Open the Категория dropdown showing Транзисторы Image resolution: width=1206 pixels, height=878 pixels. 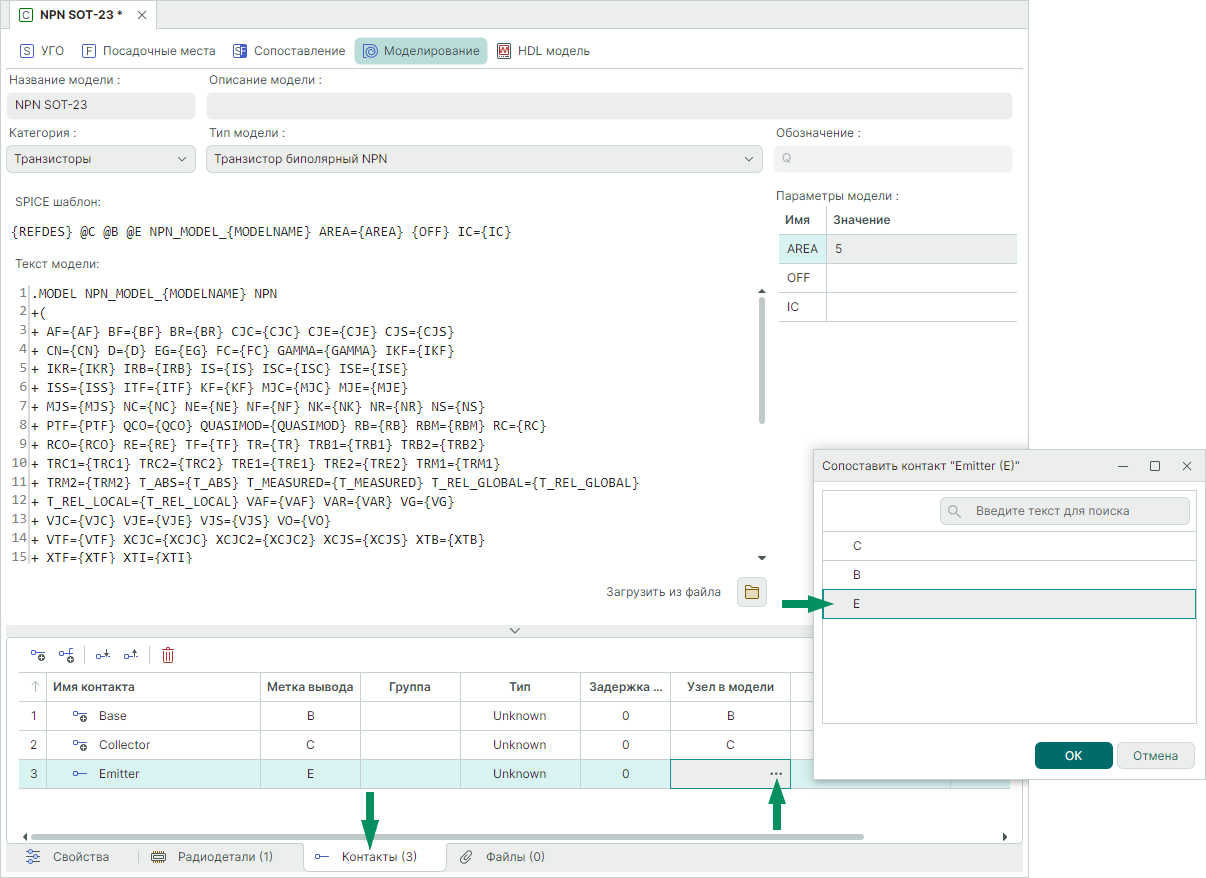pos(101,159)
